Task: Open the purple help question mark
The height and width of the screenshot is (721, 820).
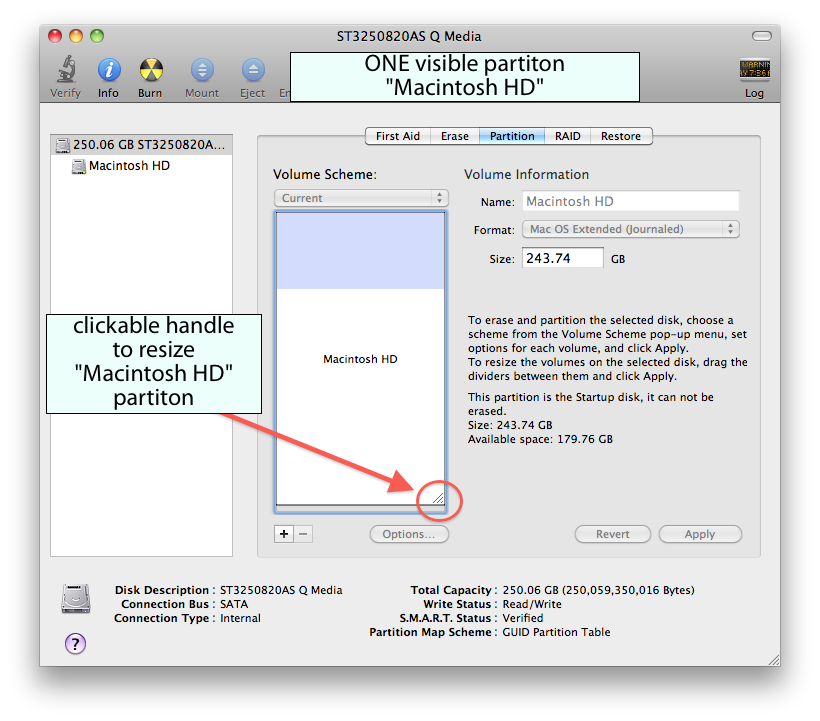Action: (75, 643)
